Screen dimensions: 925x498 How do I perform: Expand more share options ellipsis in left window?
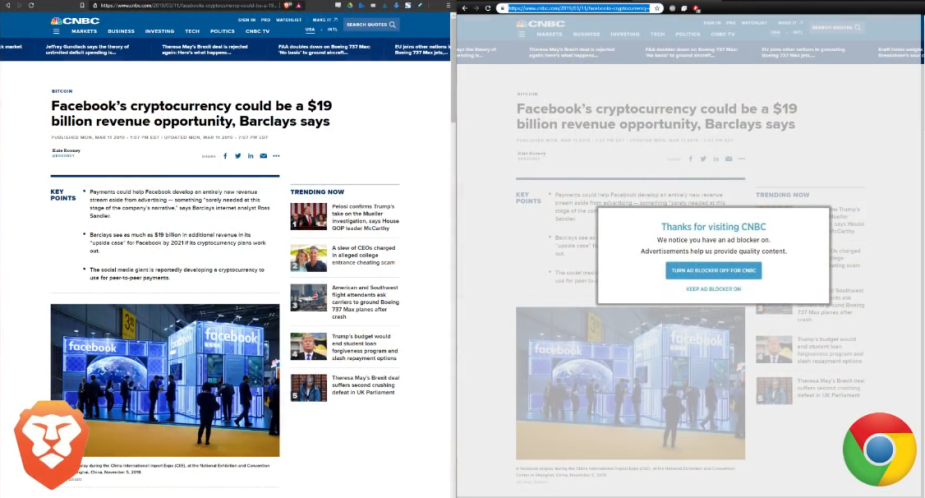pyautogui.click(x=276, y=156)
